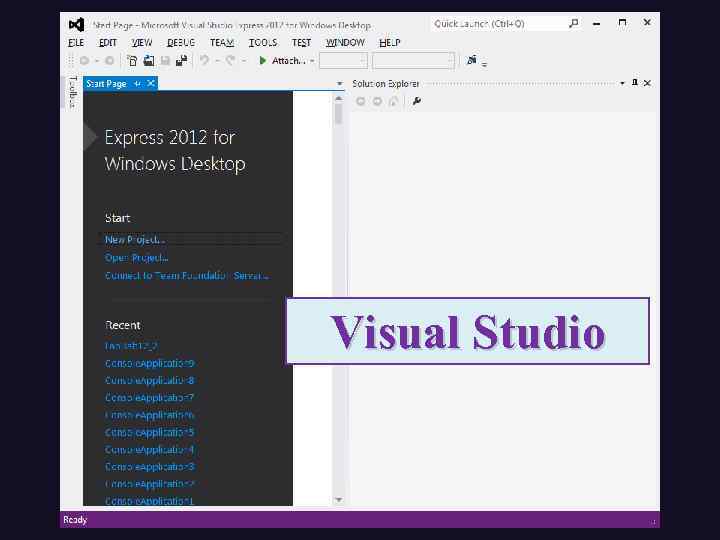Image resolution: width=720 pixels, height=540 pixels.
Task: Open the DEBUG menu
Action: point(181,43)
